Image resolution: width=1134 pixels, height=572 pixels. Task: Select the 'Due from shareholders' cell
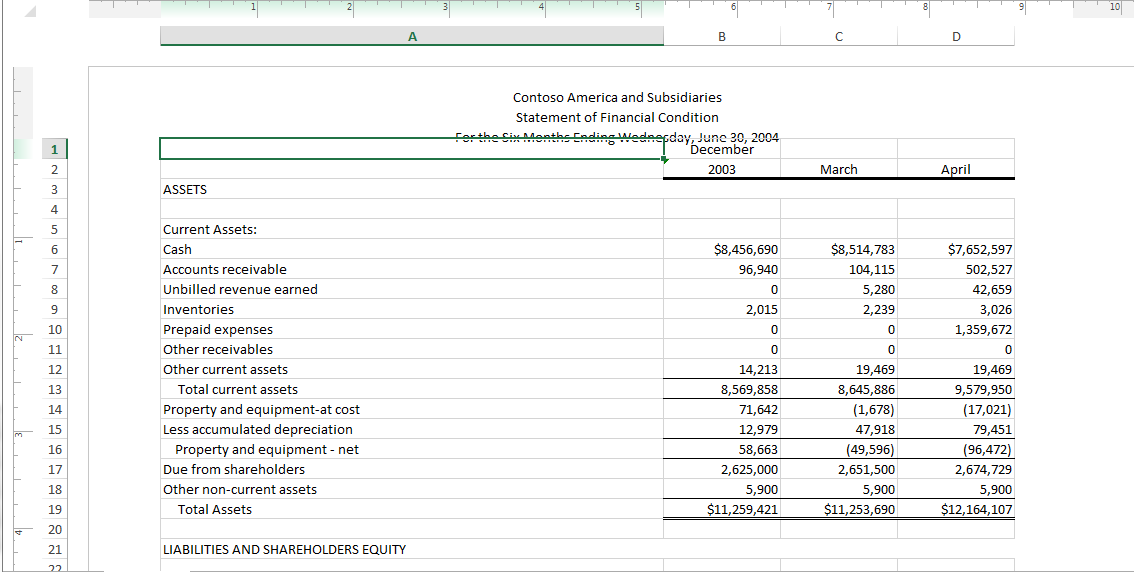click(412, 469)
